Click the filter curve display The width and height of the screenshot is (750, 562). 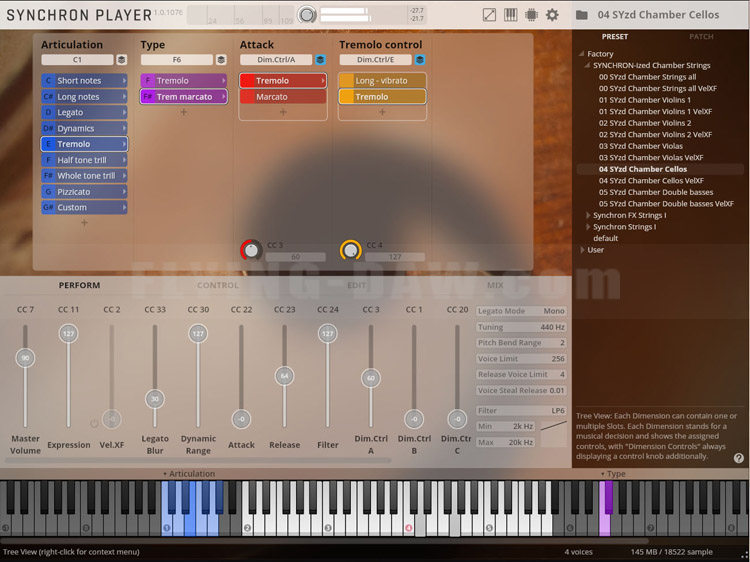point(553,434)
